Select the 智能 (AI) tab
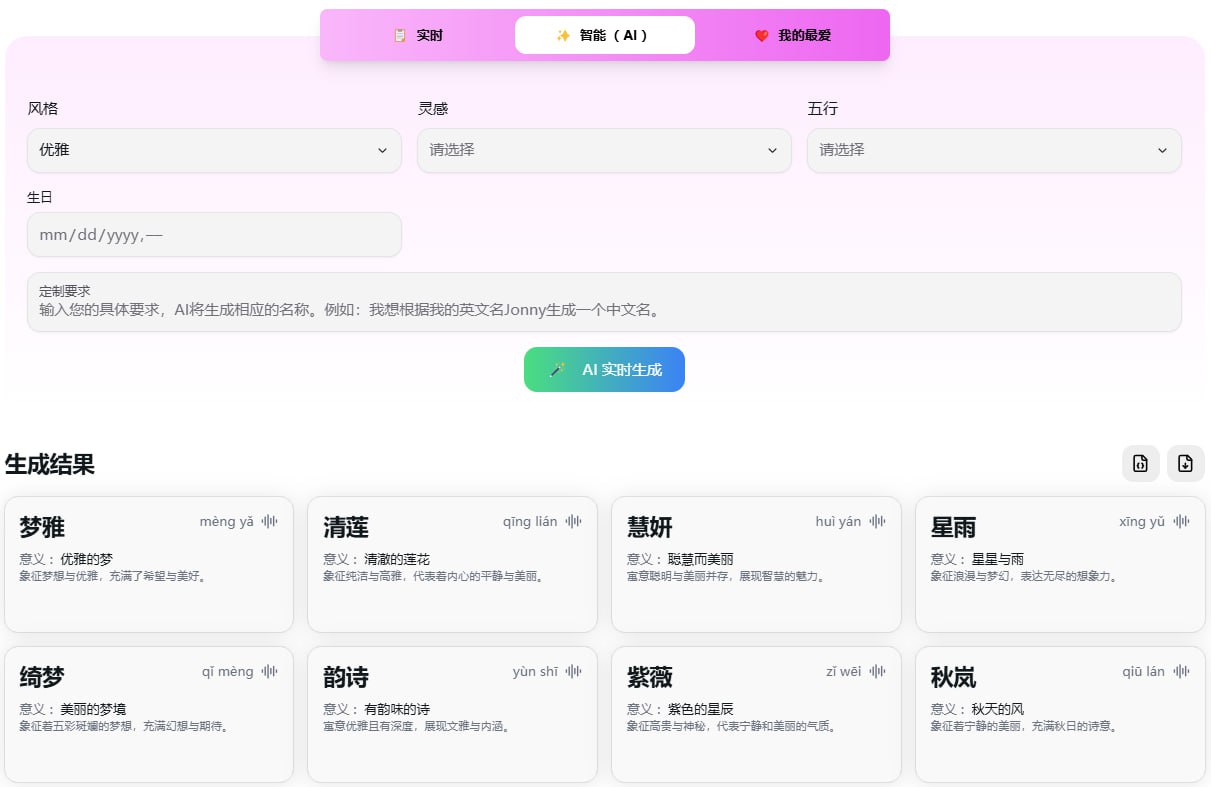The height and width of the screenshot is (787, 1211). click(x=605, y=35)
